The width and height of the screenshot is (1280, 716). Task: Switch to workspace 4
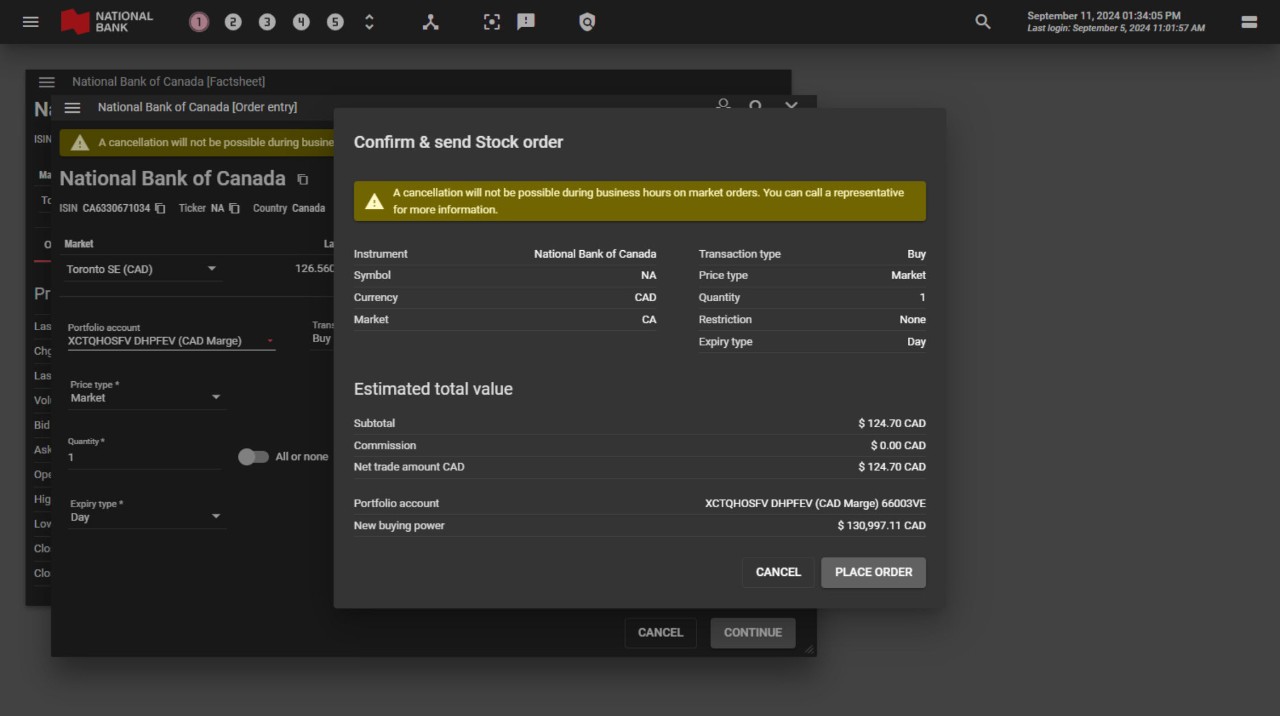coord(301,22)
